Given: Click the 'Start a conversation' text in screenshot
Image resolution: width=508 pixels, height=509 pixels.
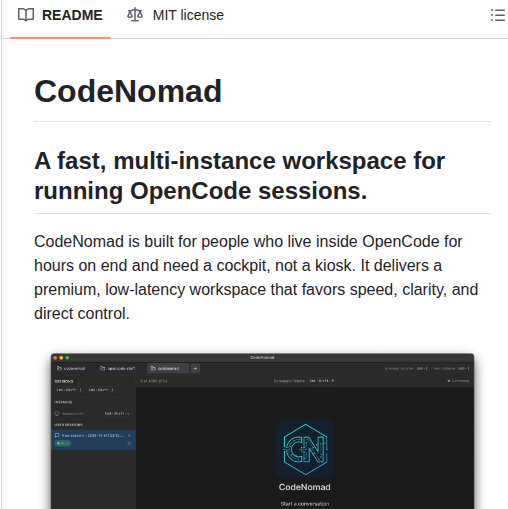Looking at the screenshot, I should click(305, 504).
